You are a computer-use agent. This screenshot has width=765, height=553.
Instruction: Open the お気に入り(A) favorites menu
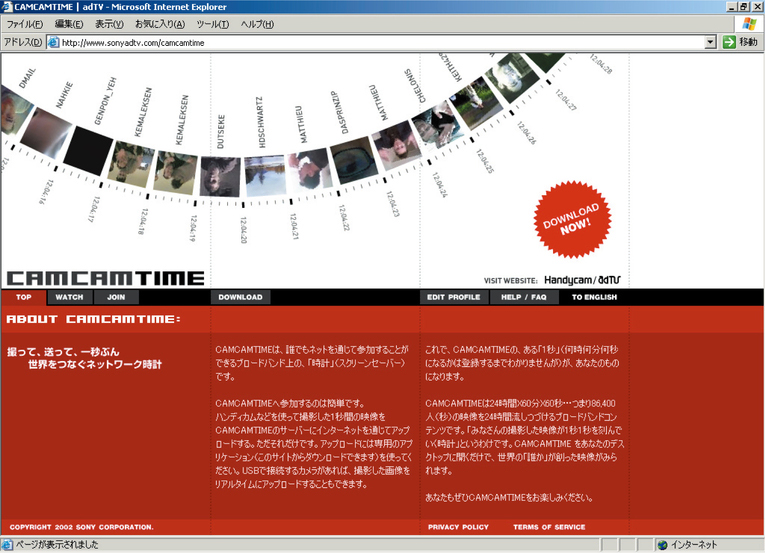(159, 24)
